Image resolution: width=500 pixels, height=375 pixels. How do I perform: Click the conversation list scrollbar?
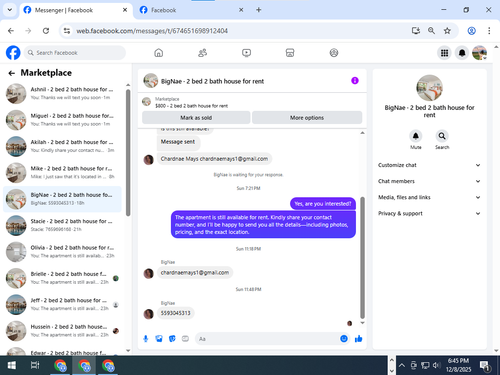128,153
